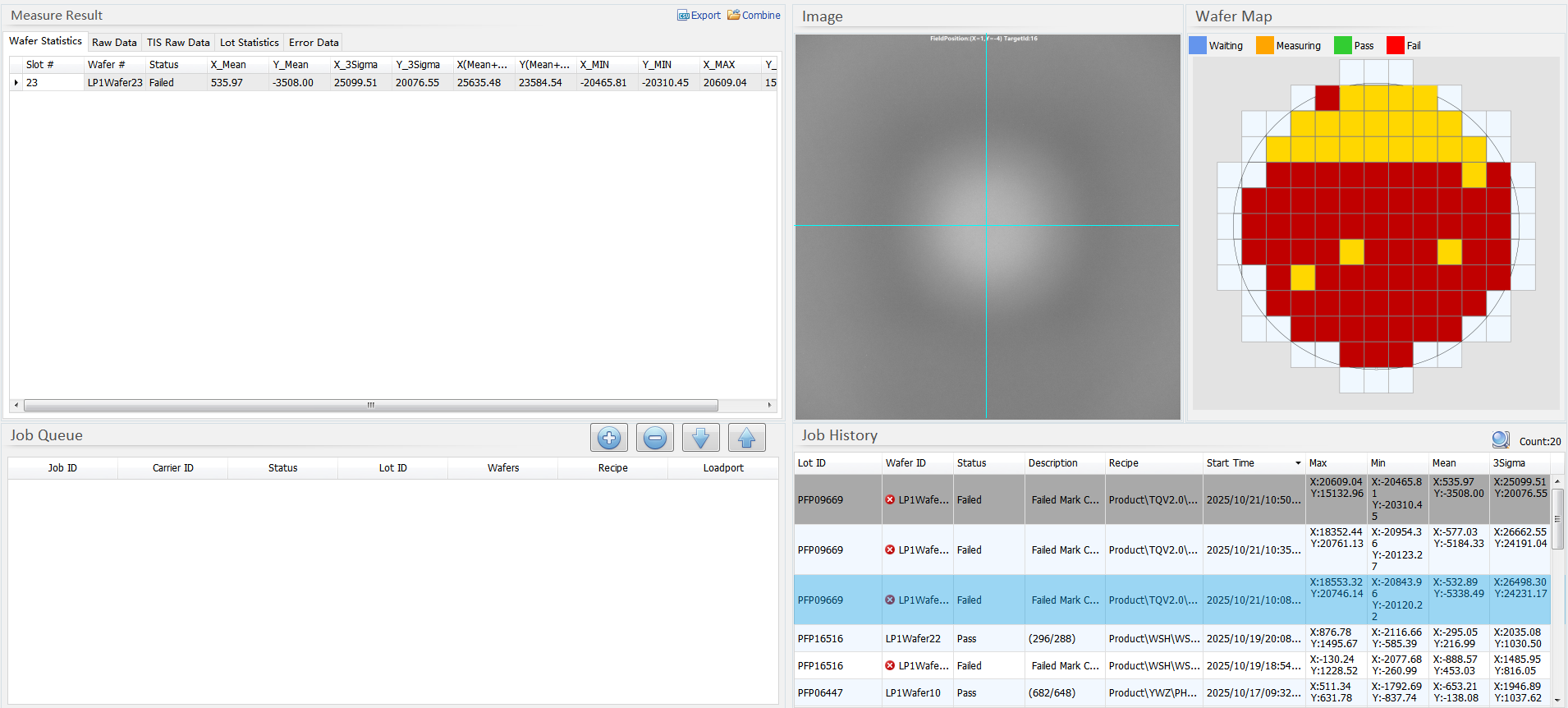Image resolution: width=1568 pixels, height=708 pixels.
Task: Open the TIS Raw Data tab
Action: [178, 43]
